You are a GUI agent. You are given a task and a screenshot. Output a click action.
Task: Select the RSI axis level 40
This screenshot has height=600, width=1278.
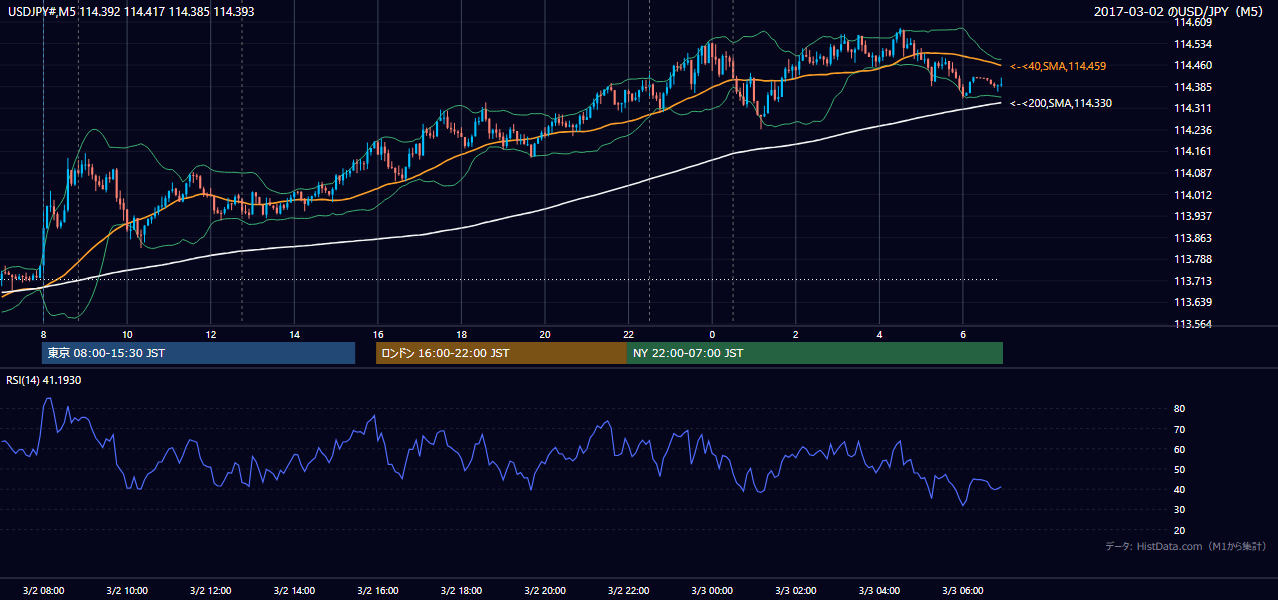tap(1180, 489)
